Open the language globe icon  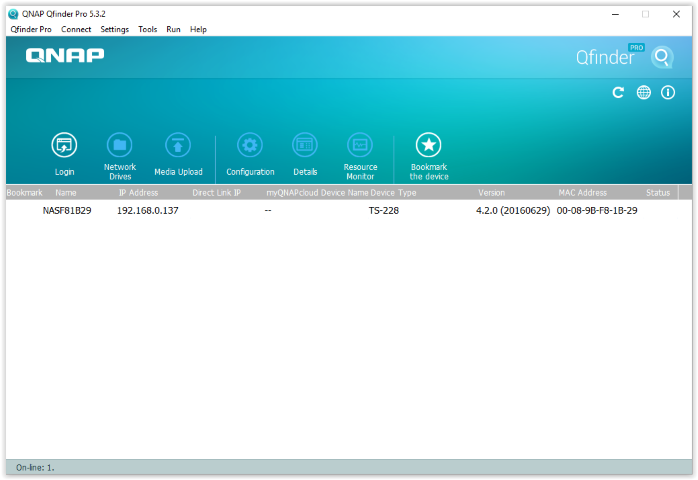(x=643, y=92)
